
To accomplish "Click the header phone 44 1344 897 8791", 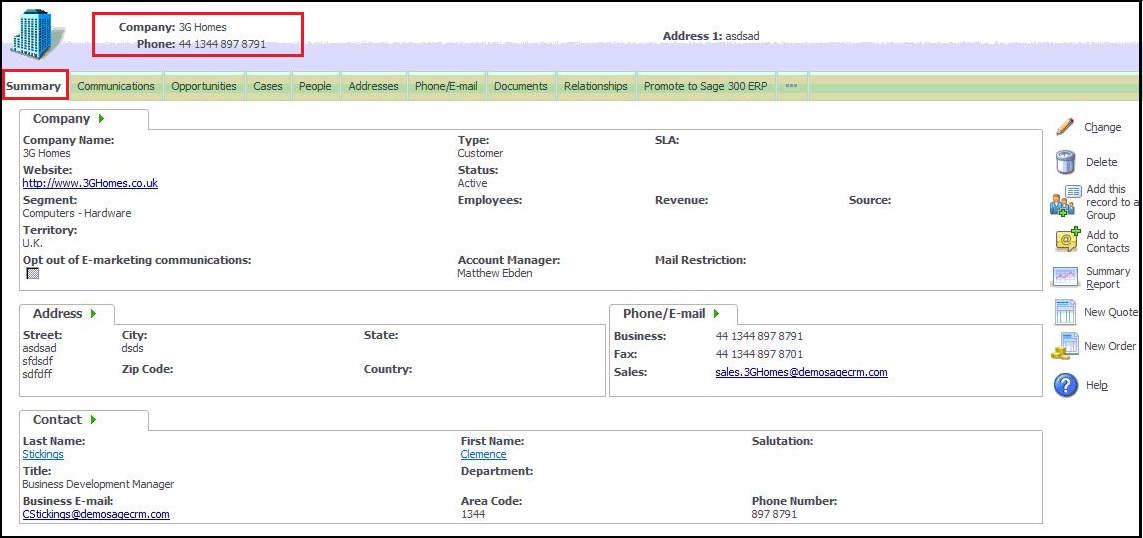I will tap(222, 44).
